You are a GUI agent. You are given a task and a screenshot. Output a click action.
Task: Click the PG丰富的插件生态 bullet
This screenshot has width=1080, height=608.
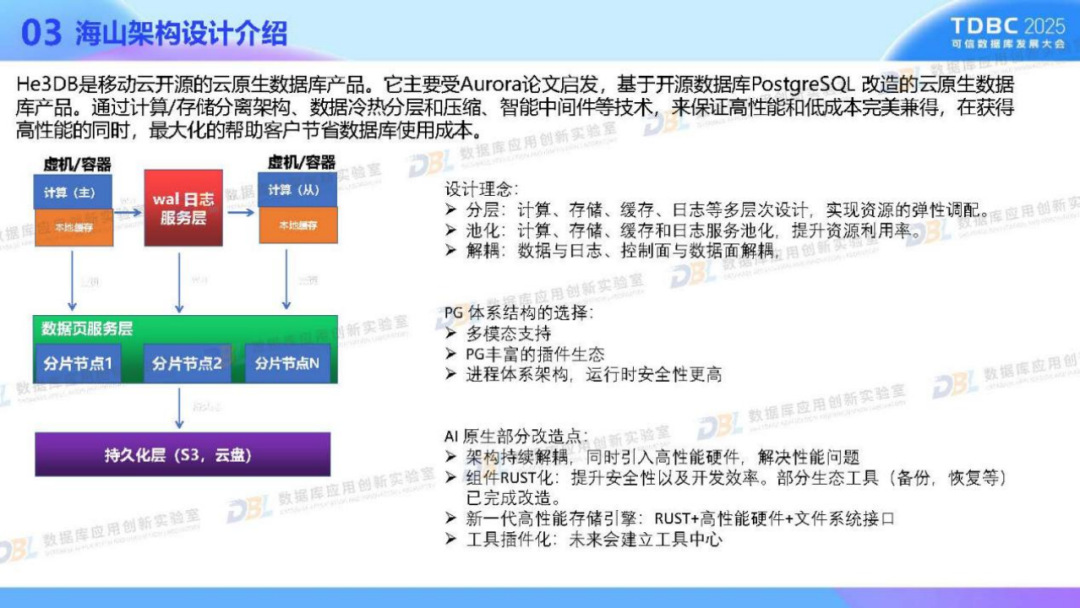click(x=524, y=354)
